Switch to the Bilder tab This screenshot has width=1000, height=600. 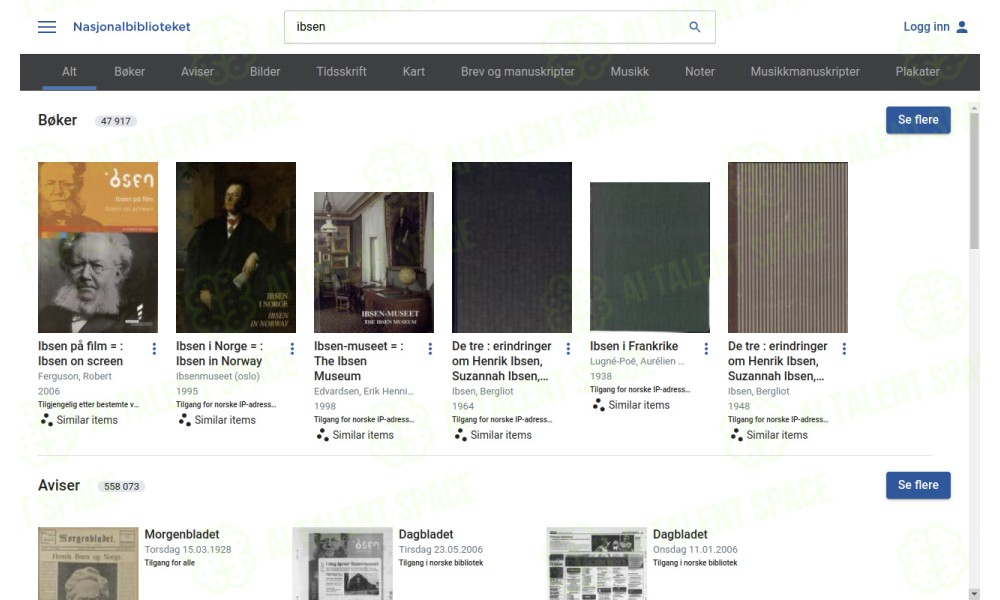(265, 71)
